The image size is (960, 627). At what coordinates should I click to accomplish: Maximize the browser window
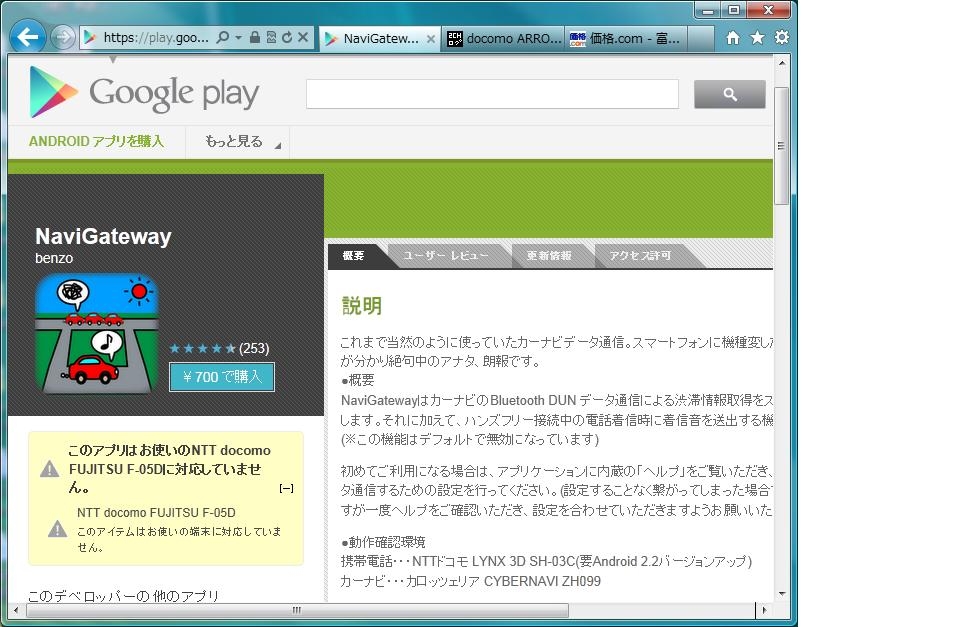(x=733, y=10)
